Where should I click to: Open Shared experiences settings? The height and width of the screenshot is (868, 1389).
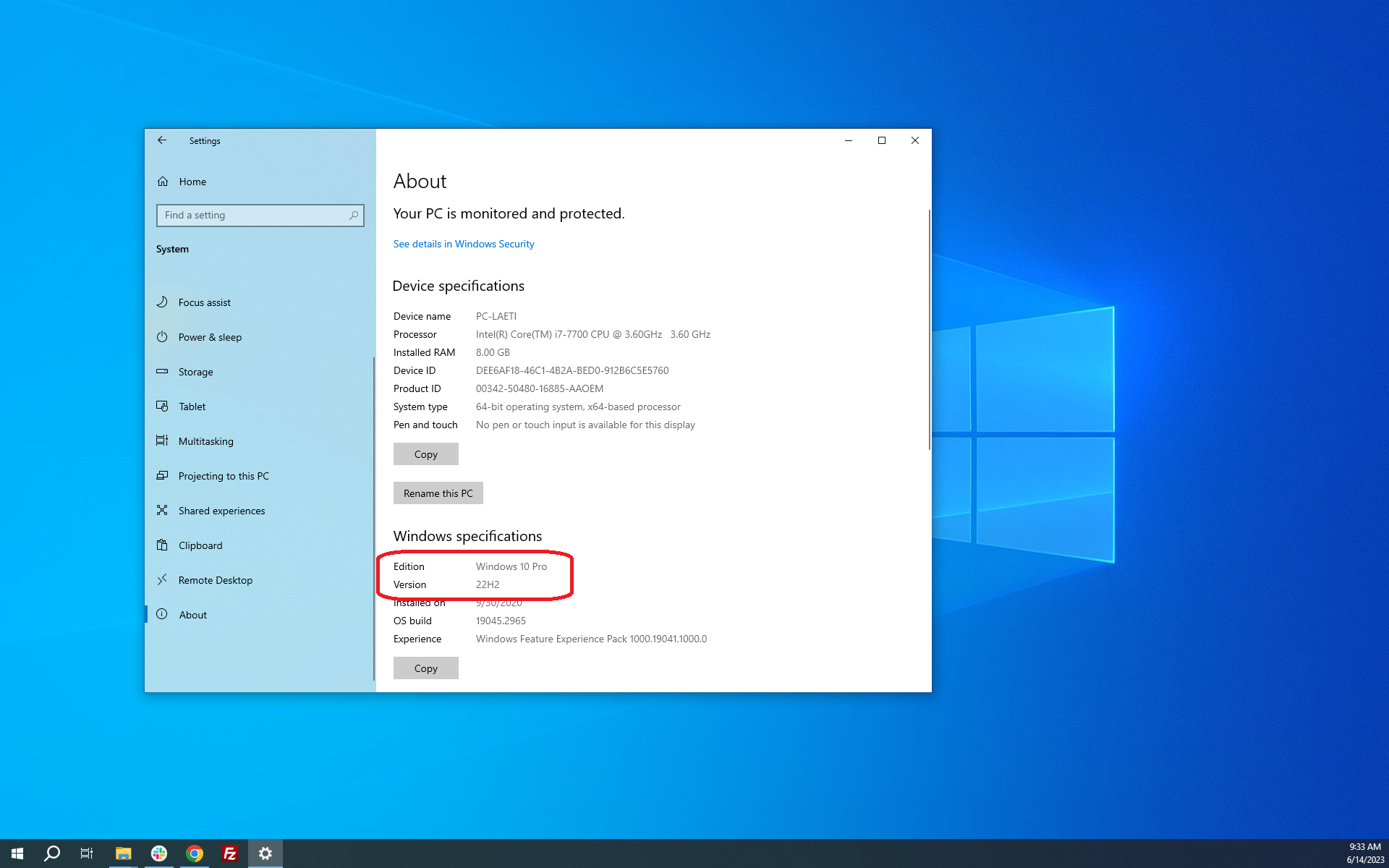[x=221, y=511]
